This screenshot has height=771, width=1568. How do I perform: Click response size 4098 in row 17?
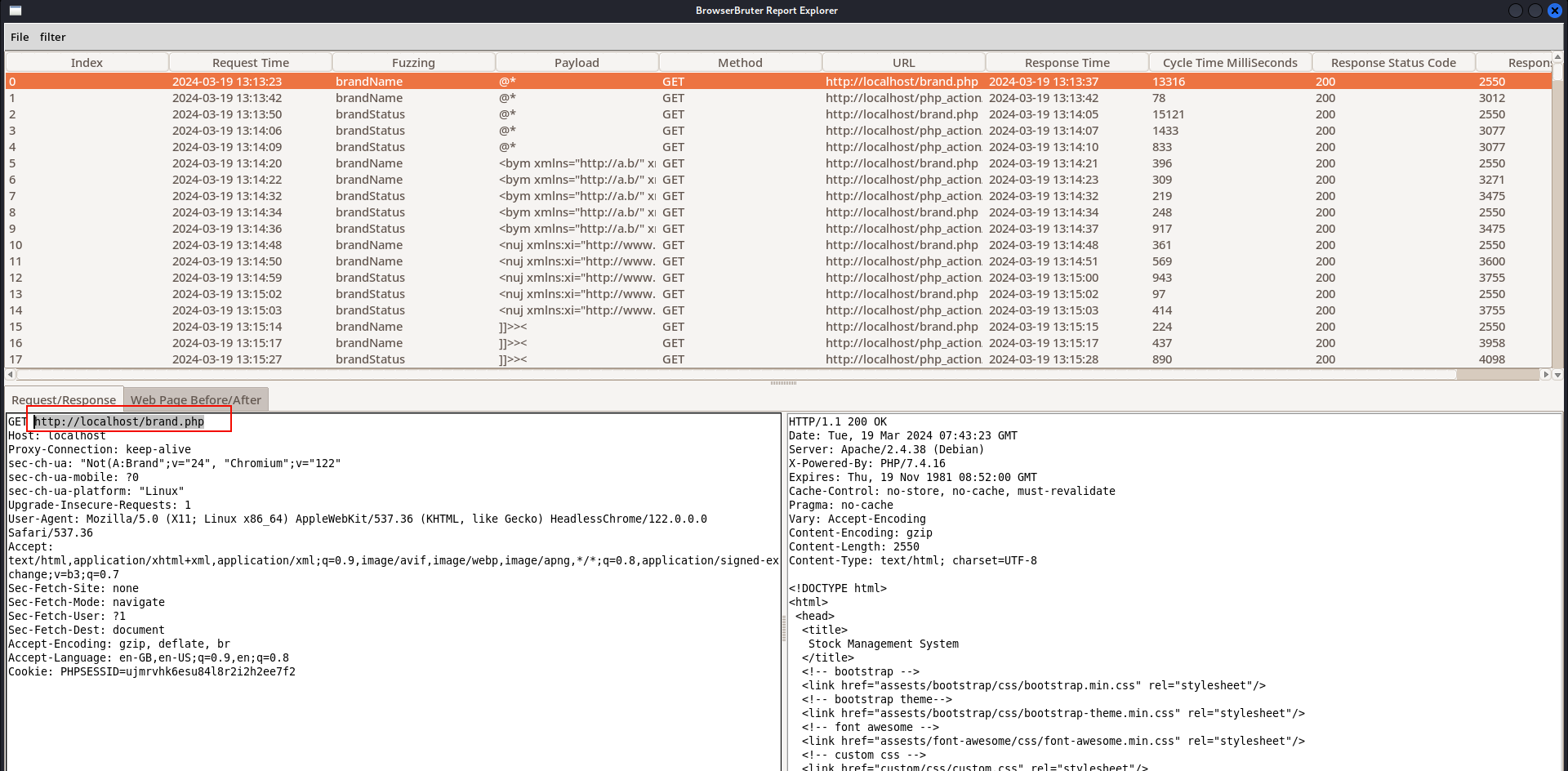click(1492, 359)
